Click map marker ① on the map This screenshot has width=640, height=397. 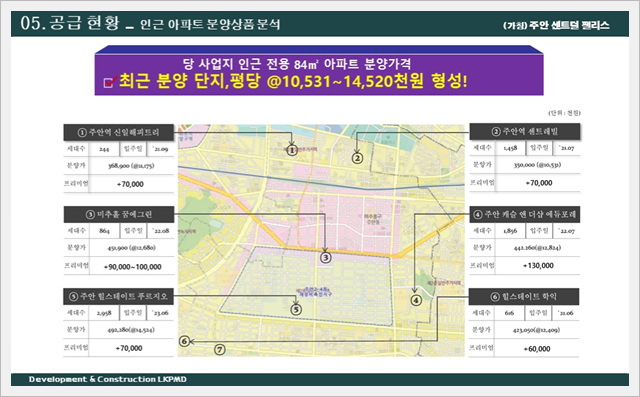pos(292,151)
